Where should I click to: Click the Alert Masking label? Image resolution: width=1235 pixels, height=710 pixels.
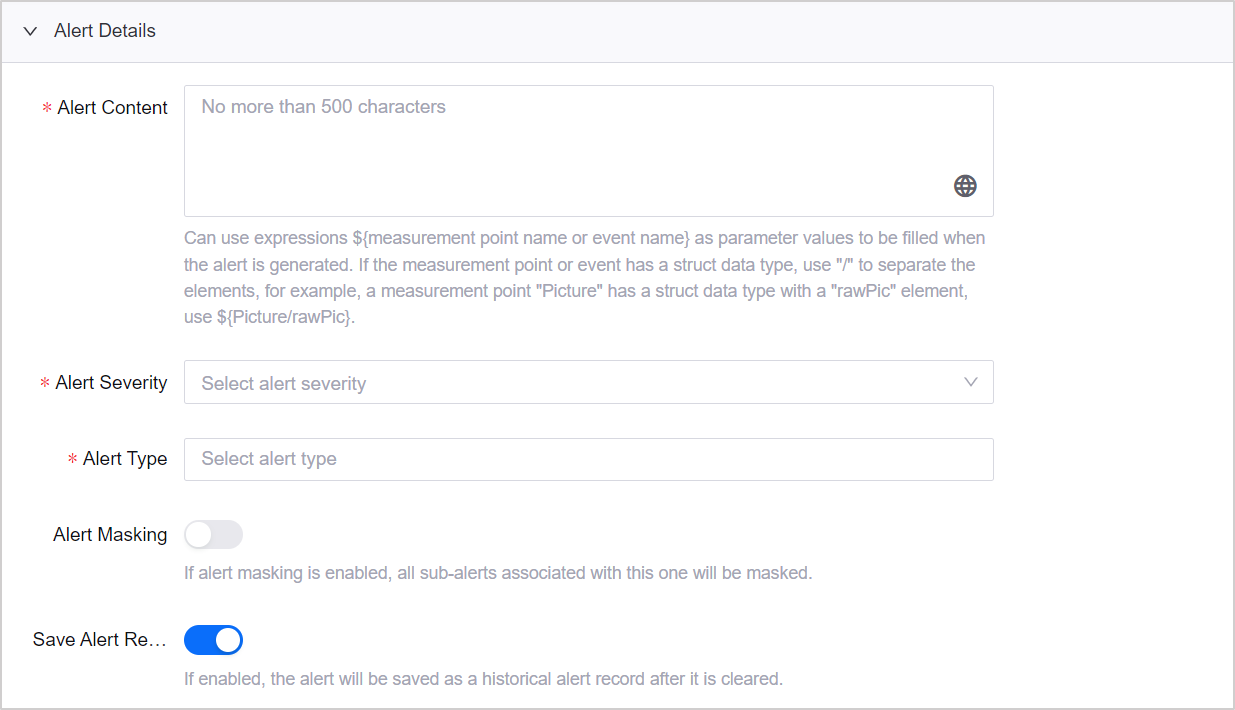110,535
